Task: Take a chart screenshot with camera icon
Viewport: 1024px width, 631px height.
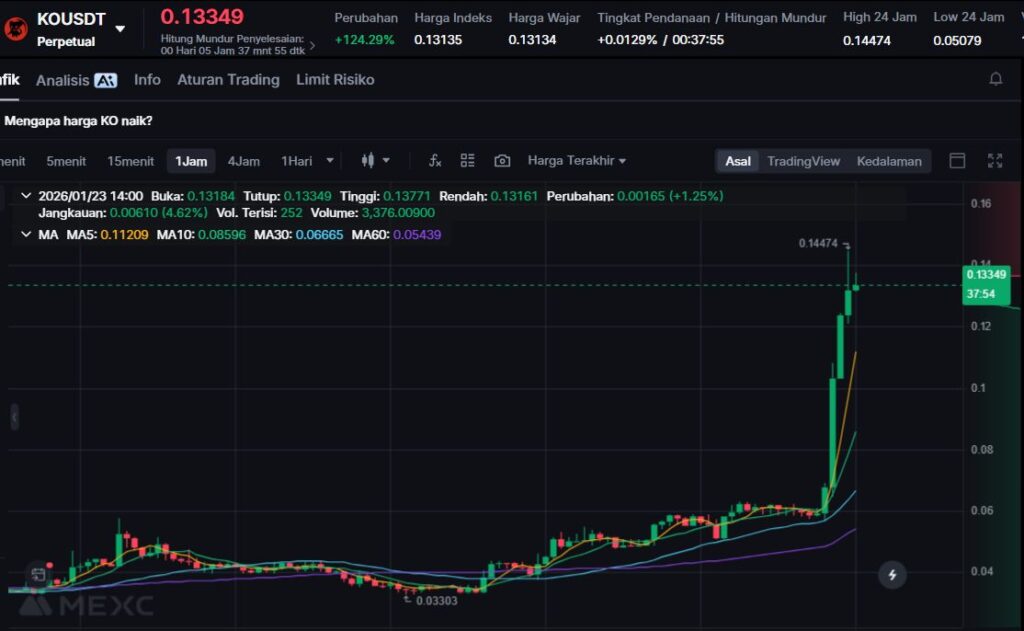Action: [x=502, y=161]
